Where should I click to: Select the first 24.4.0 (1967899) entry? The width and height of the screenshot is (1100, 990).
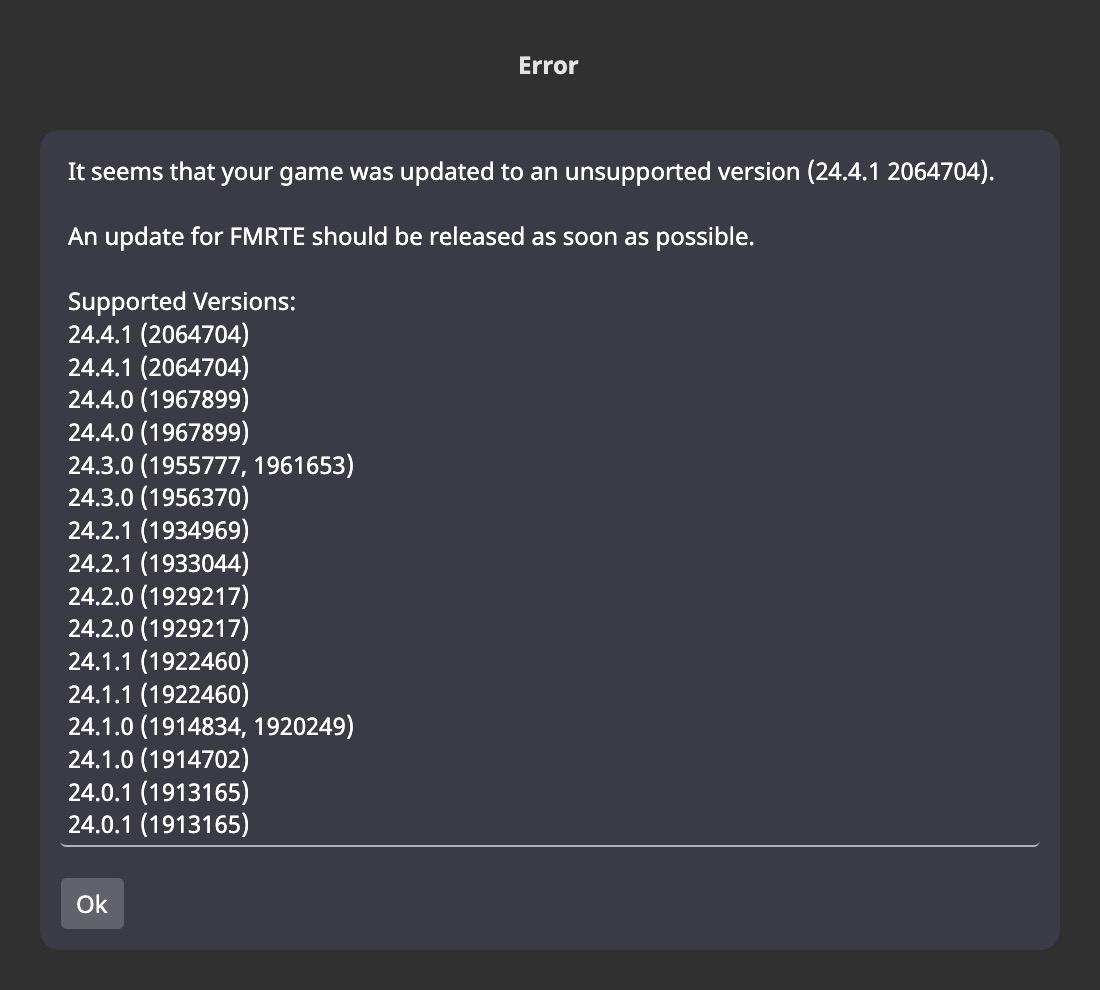[159, 400]
